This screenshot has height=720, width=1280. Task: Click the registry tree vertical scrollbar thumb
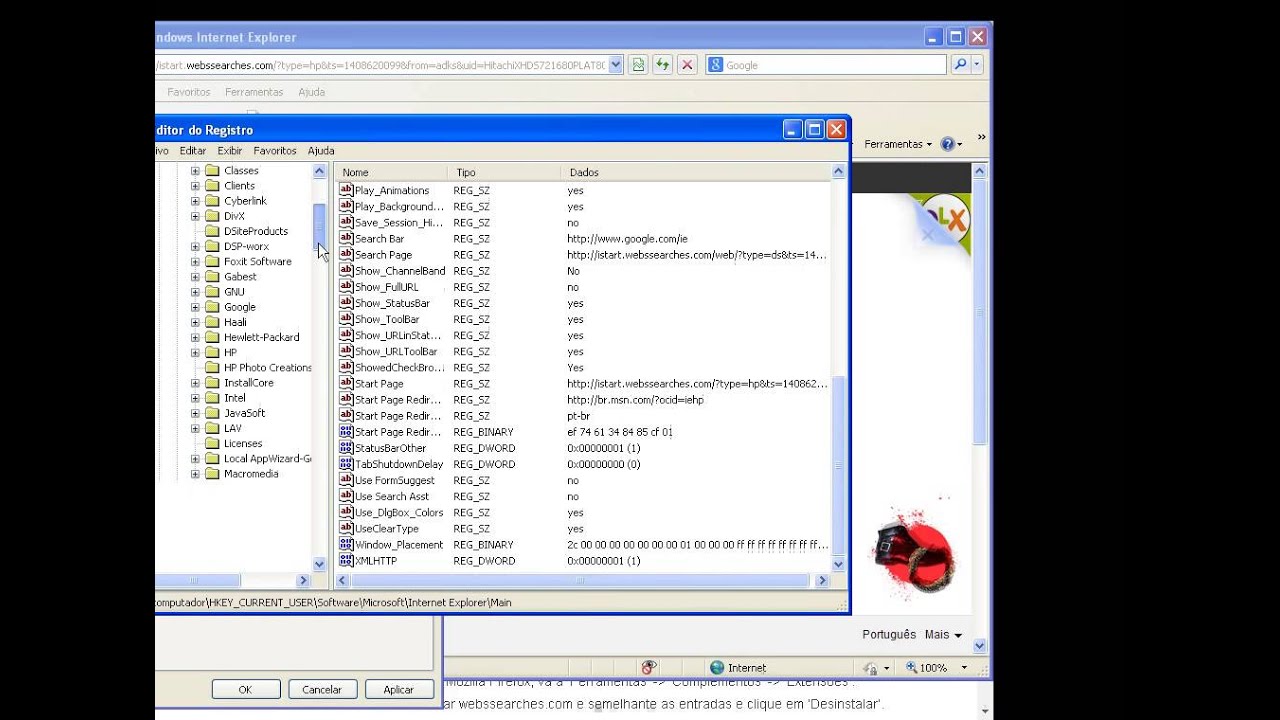click(x=320, y=228)
